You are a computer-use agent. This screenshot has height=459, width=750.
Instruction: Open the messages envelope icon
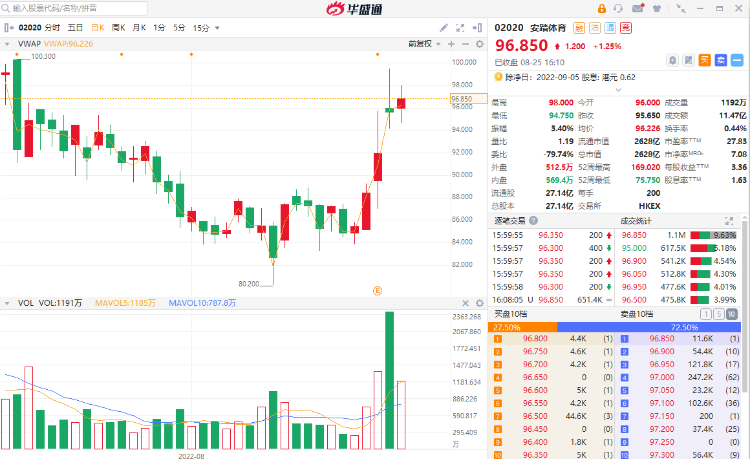point(638,9)
